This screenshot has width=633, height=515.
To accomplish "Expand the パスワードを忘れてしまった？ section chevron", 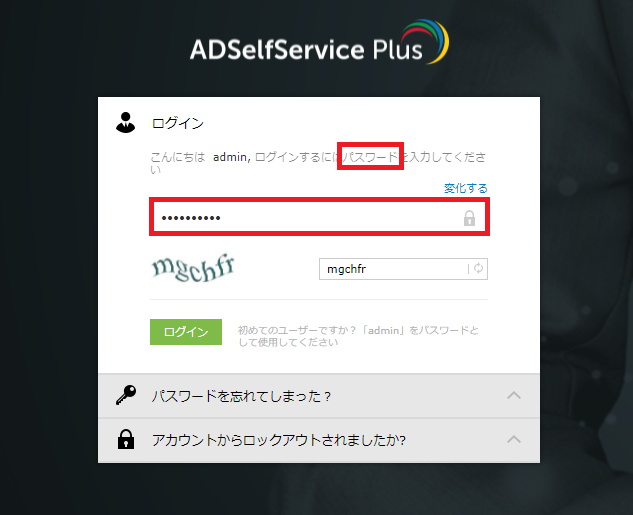I will point(514,395).
